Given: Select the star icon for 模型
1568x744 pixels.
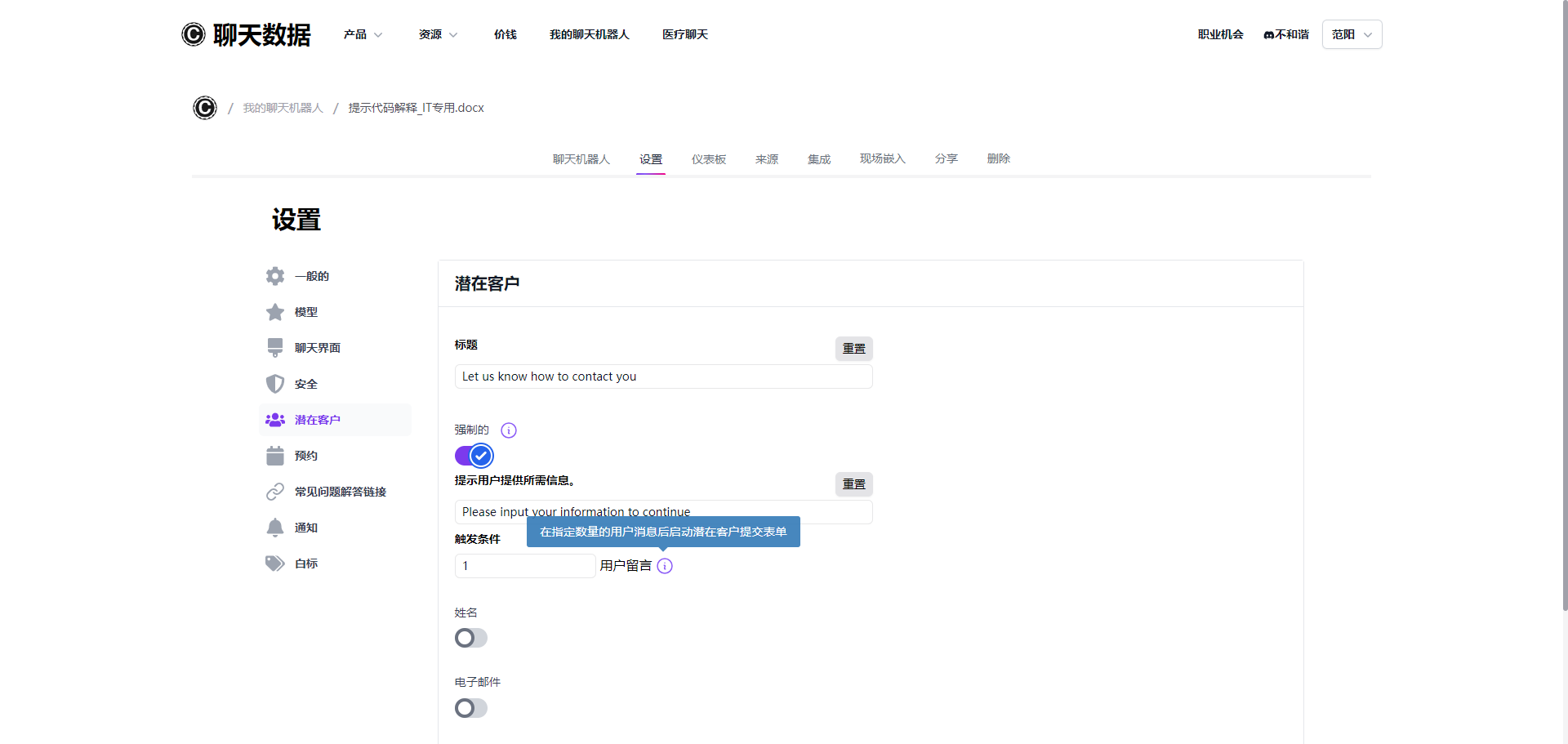Looking at the screenshot, I should point(275,312).
